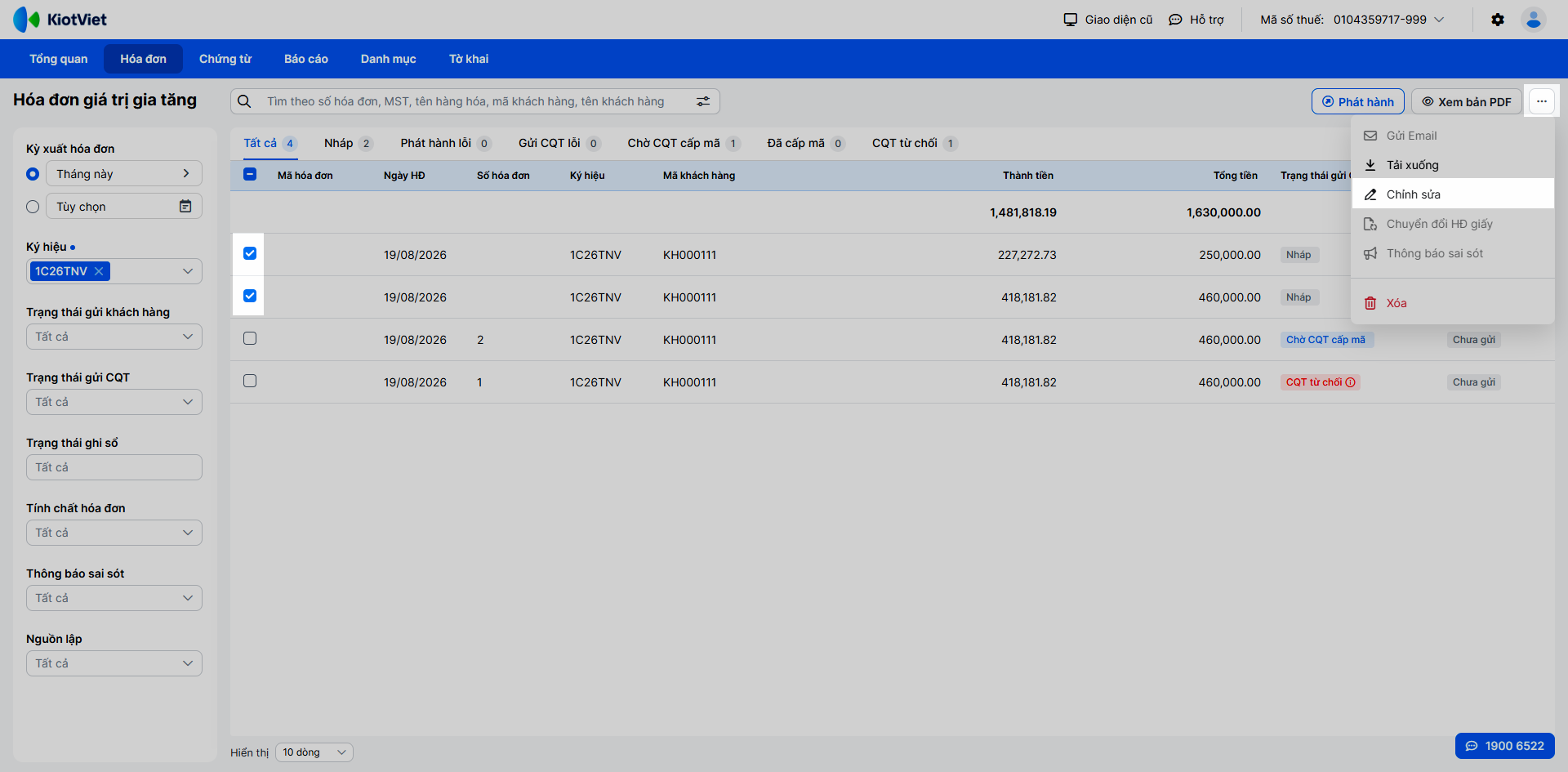Choose Chỉnh sửa from the menu

(x=1453, y=194)
